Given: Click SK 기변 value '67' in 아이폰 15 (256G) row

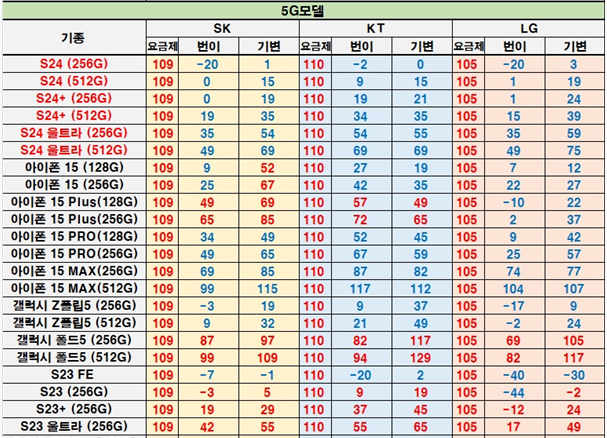Looking at the screenshot, I should (x=267, y=185).
